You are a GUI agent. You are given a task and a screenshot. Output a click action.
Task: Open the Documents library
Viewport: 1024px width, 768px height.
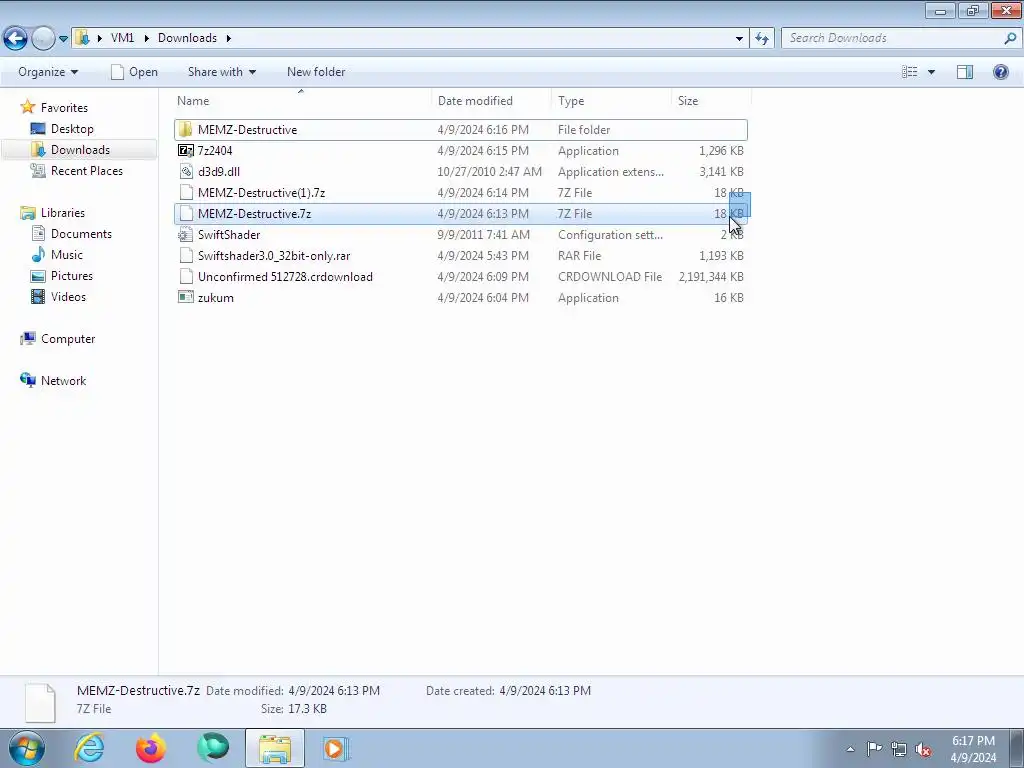pos(81,234)
